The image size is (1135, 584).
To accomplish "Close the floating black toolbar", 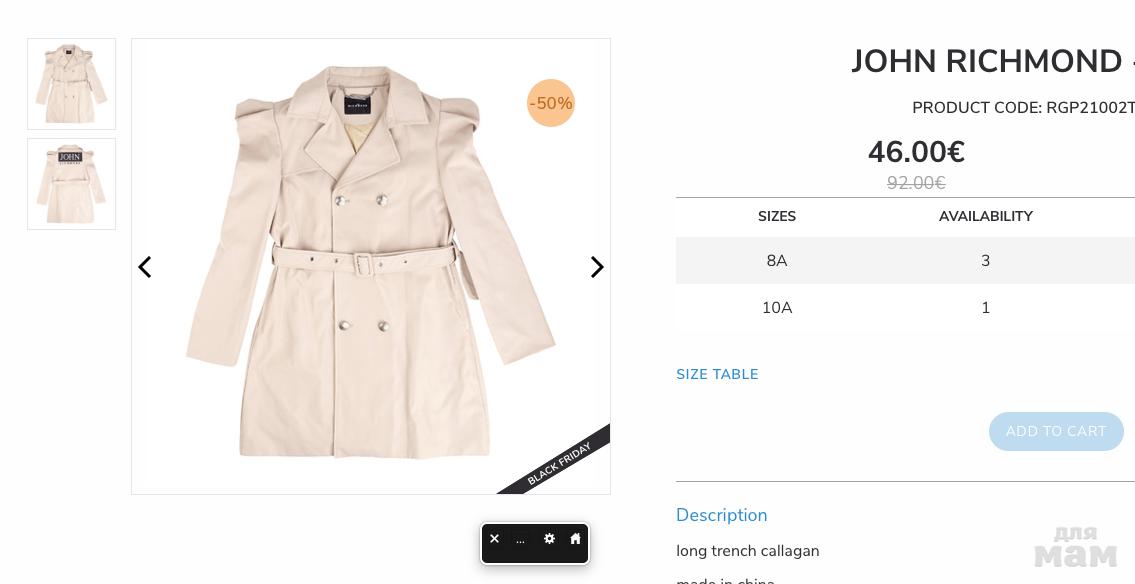I will [494, 539].
